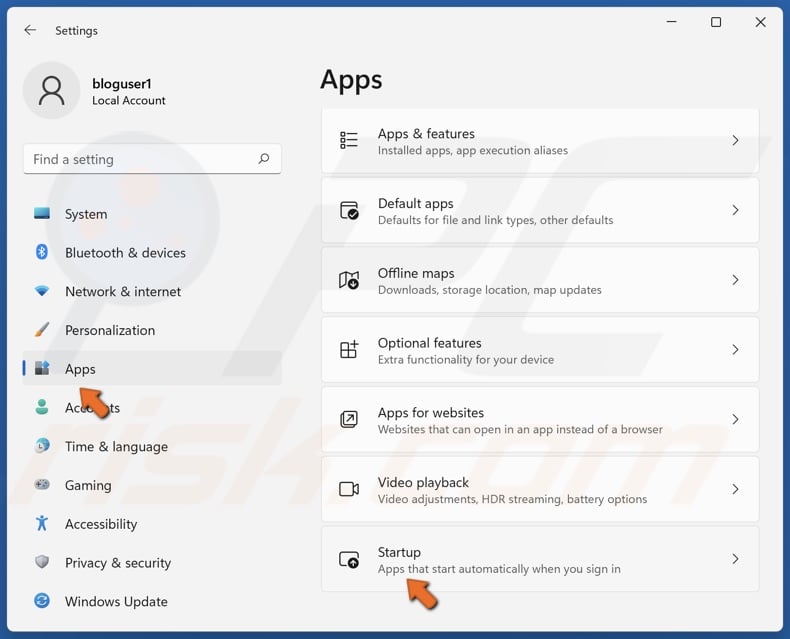Screen dimensions: 790x639
Task: Click the Accessibility figure icon
Action: coord(42,523)
